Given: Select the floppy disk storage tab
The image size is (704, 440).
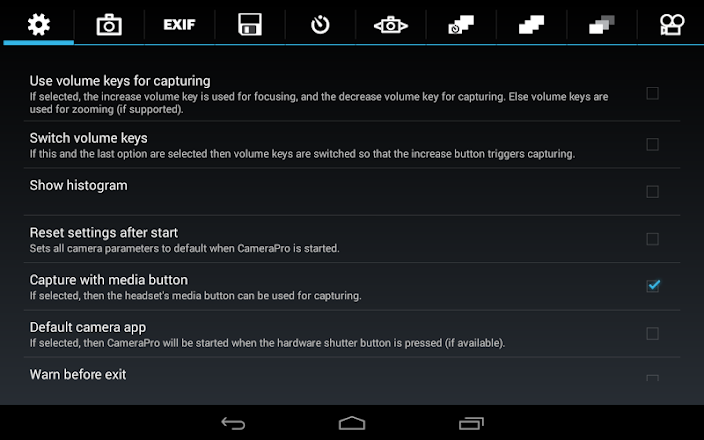Looking at the screenshot, I should click(x=250, y=24).
